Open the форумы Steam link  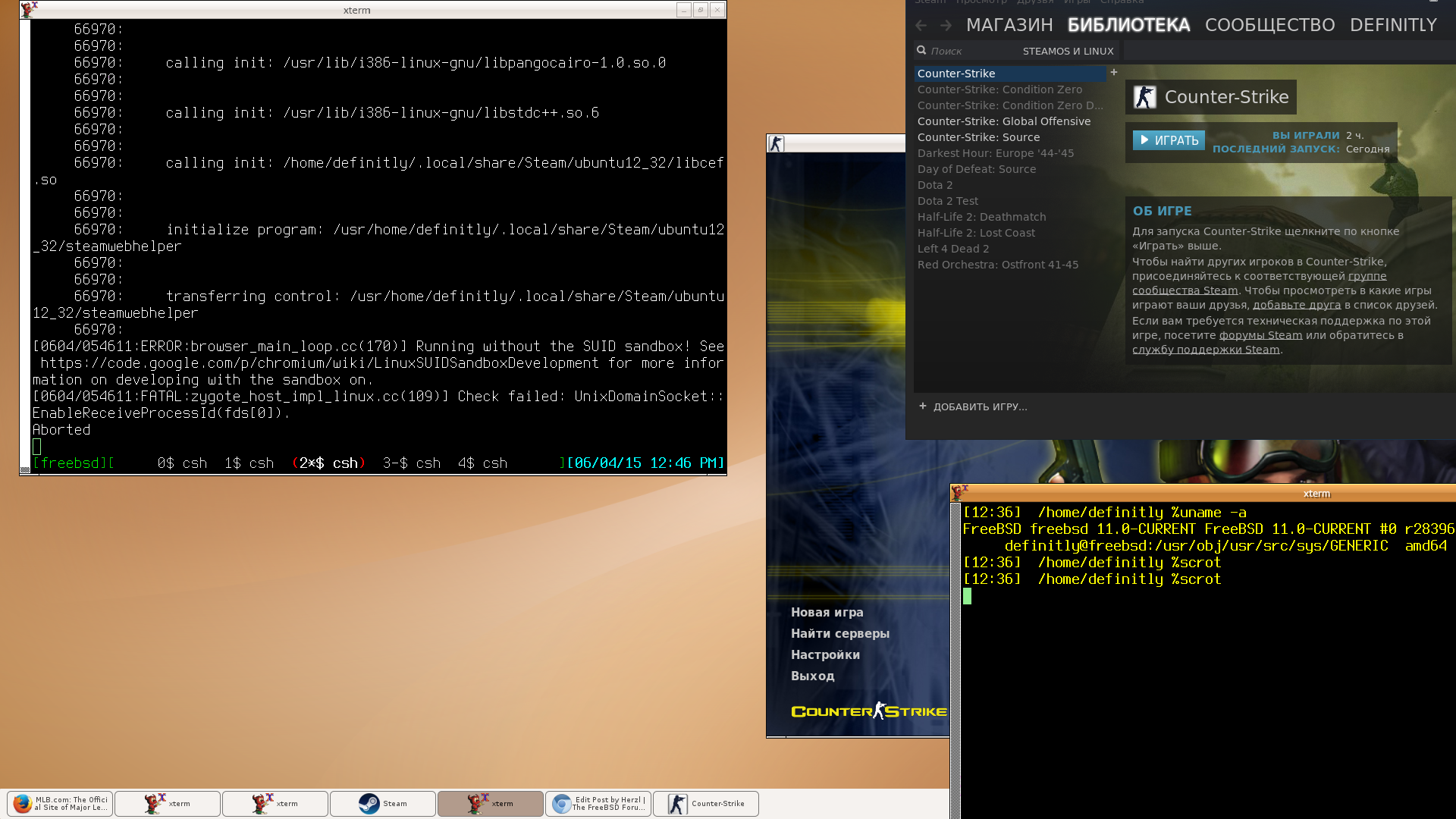coord(1260,335)
